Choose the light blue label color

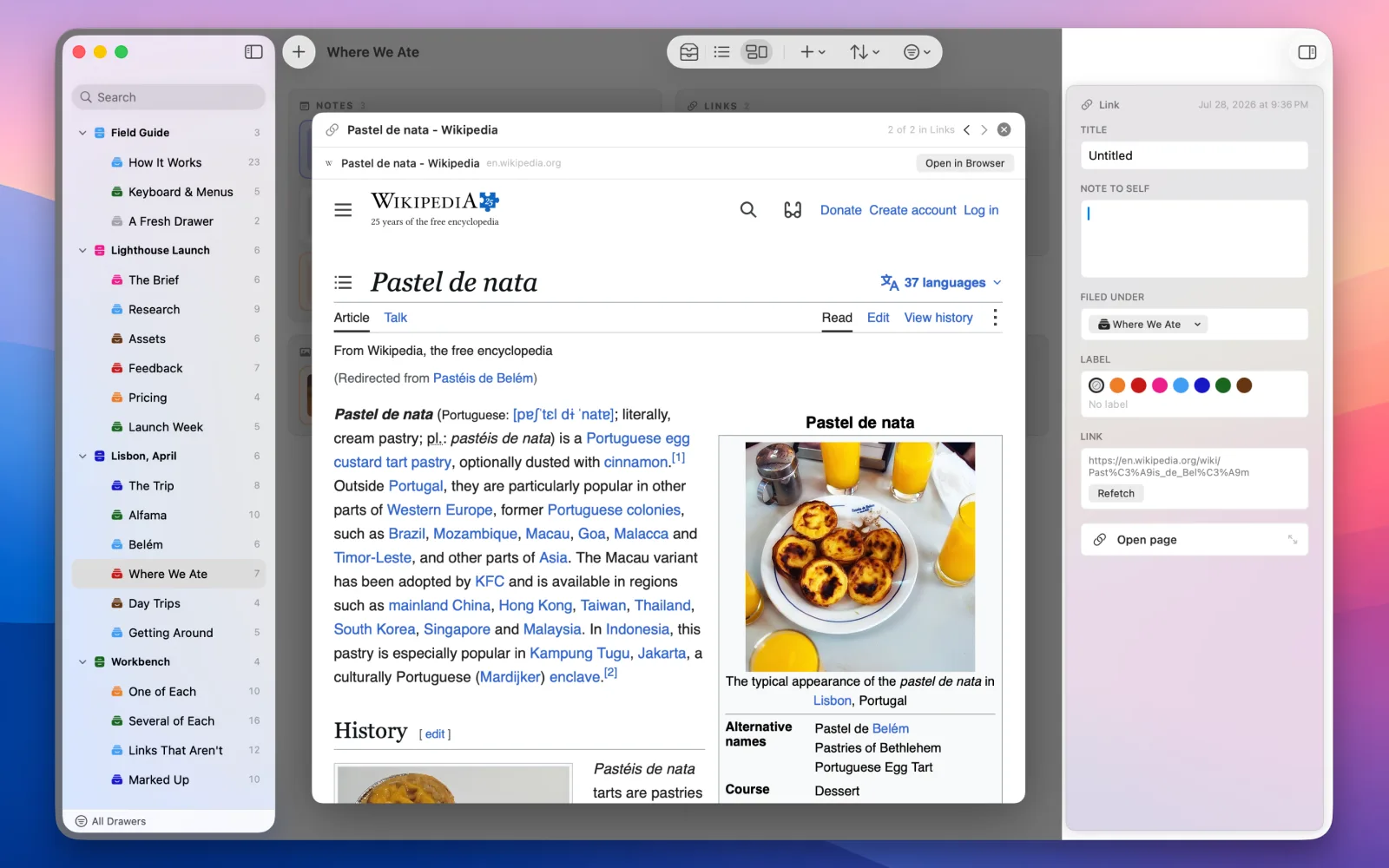1181,385
